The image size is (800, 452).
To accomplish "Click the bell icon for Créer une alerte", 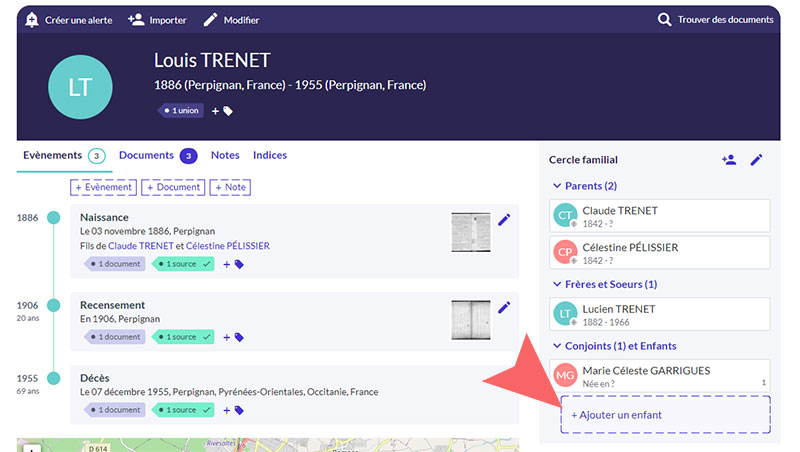I will 32,20.
